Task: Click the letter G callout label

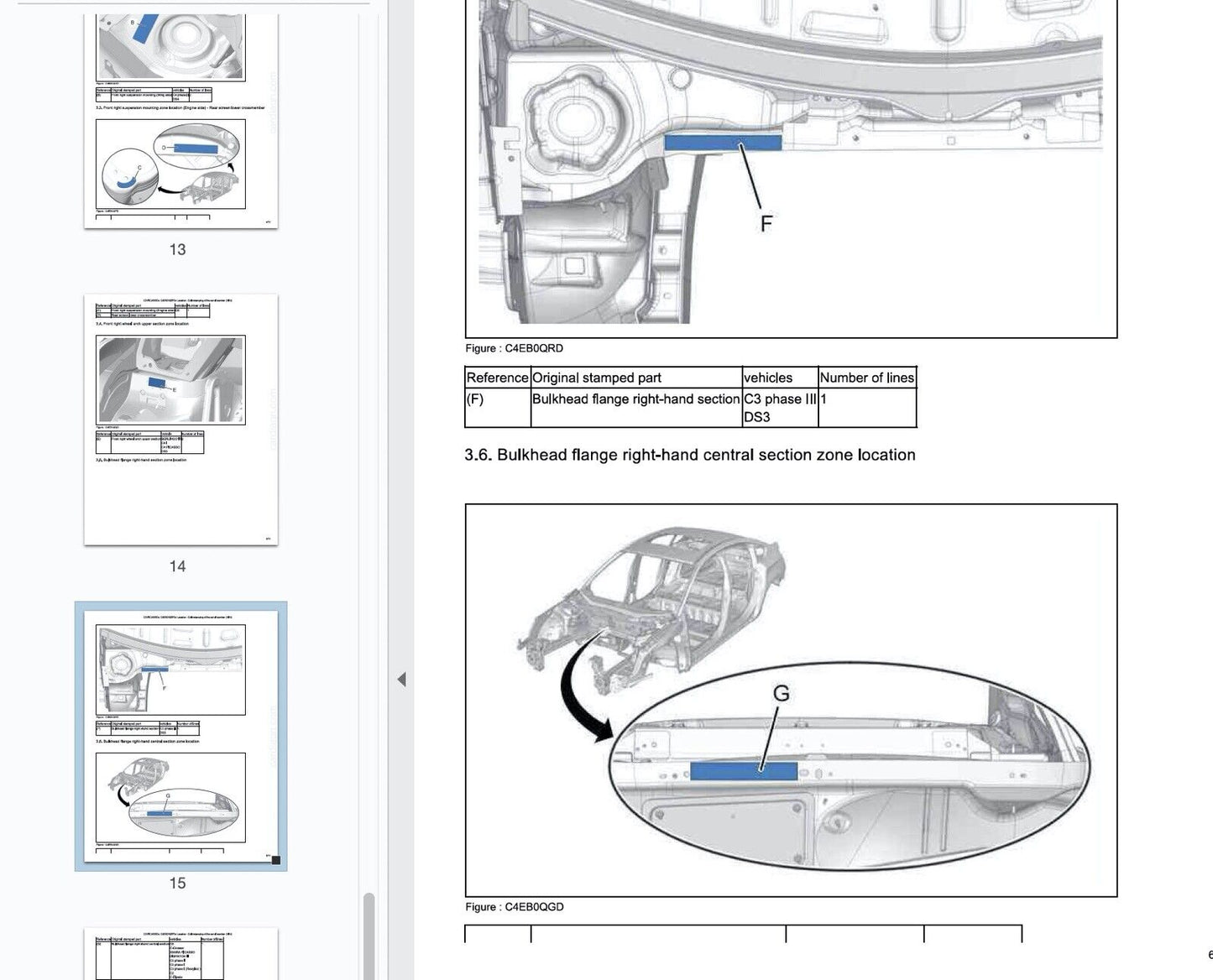Action: coord(781,693)
